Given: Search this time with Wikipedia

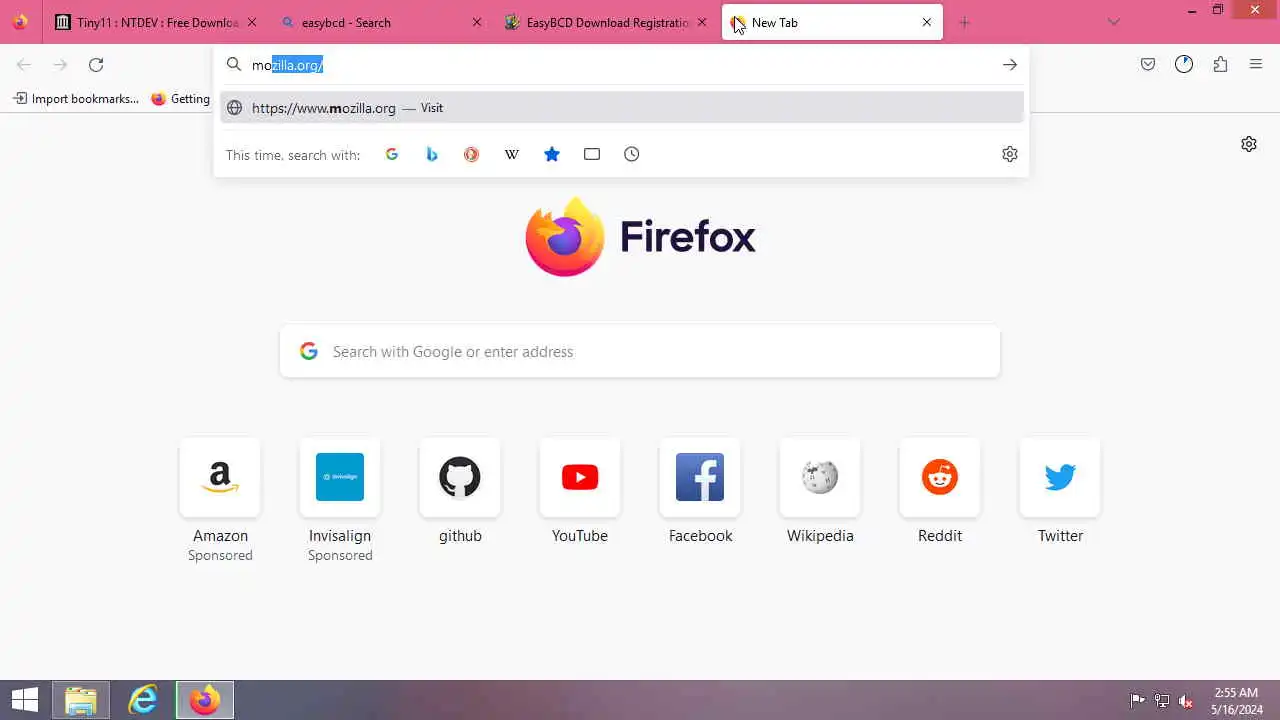Looking at the screenshot, I should pos(512,154).
